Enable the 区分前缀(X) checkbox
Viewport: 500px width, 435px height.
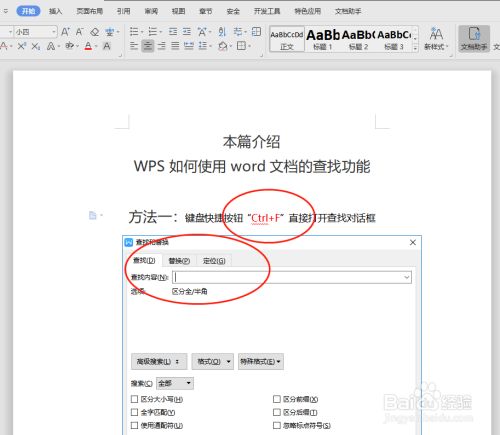277,399
